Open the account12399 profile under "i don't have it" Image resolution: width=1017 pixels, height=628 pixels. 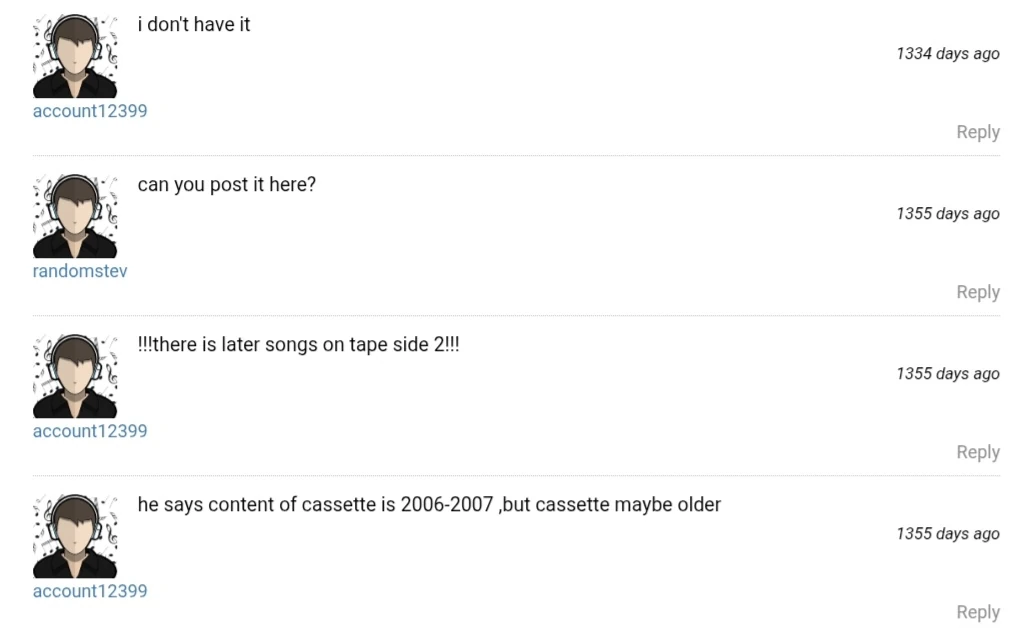pyautogui.click(x=90, y=111)
